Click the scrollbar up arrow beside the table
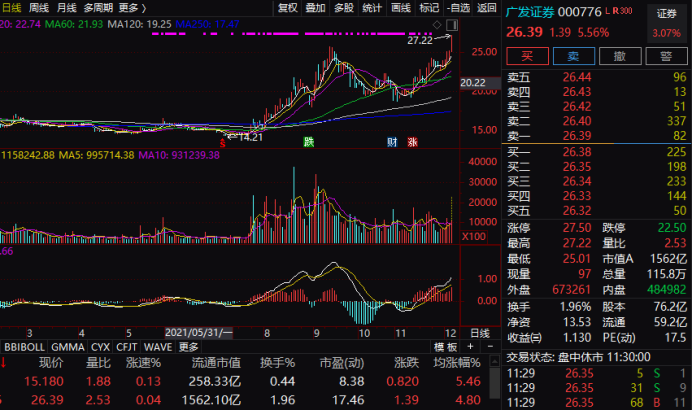 pyautogui.click(x=495, y=362)
